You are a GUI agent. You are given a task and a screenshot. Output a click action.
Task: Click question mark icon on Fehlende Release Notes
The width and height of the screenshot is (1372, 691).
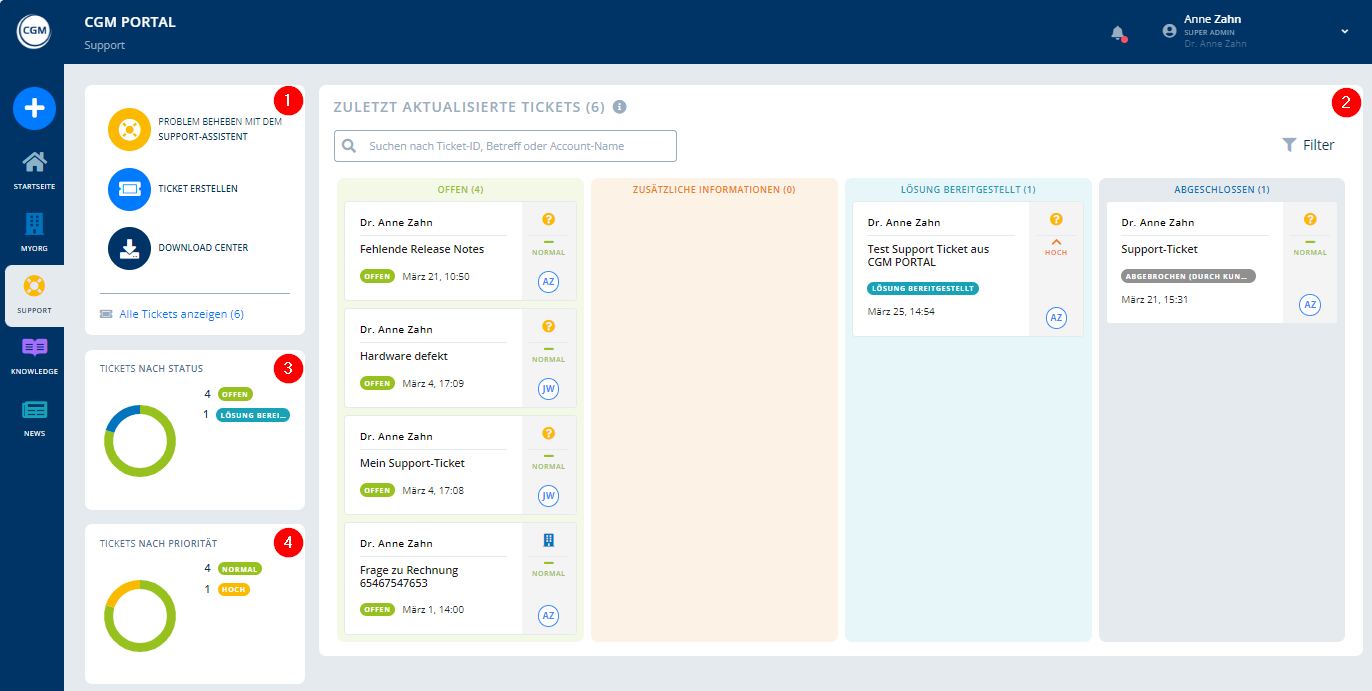pos(548,219)
